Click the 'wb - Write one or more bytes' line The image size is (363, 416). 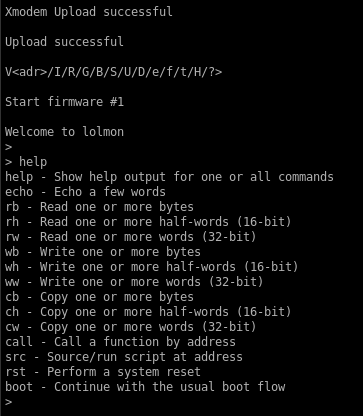103,252
